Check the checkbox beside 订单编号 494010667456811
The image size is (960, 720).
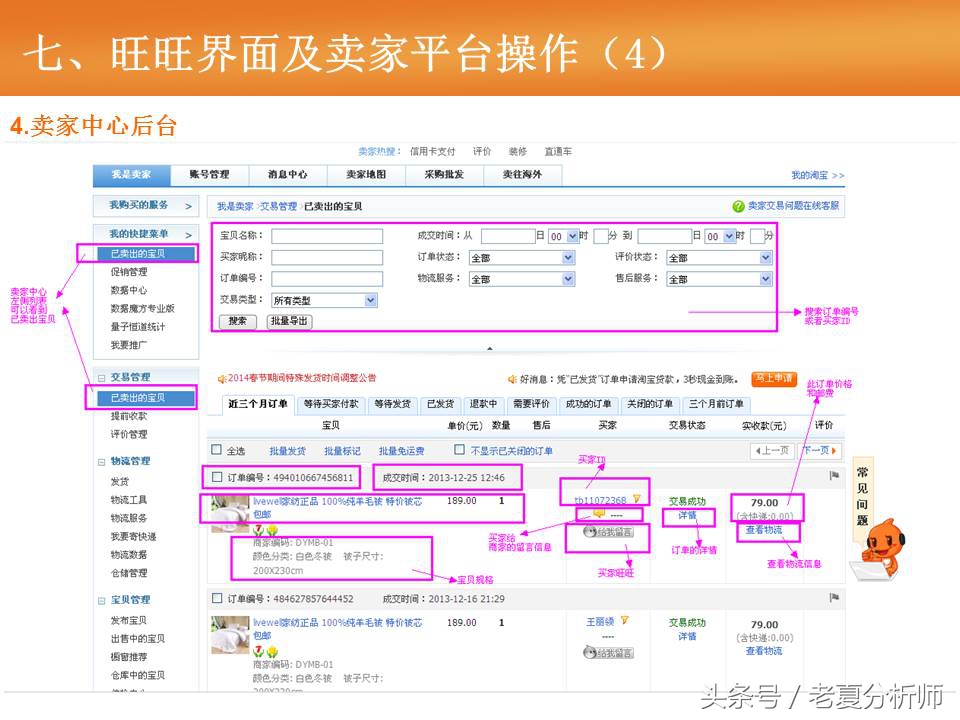215,476
